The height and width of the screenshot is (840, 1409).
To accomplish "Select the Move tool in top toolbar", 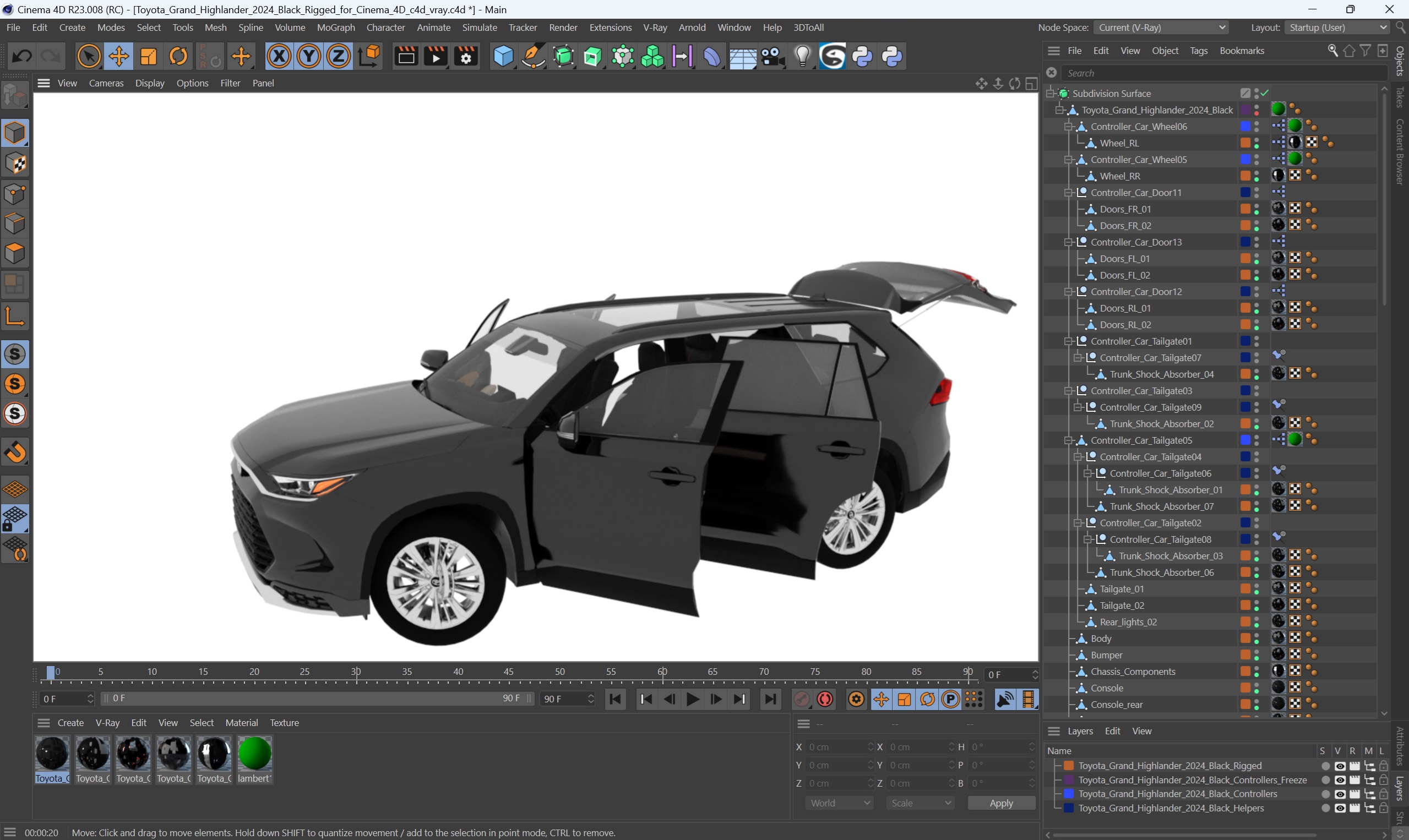I will tap(118, 57).
